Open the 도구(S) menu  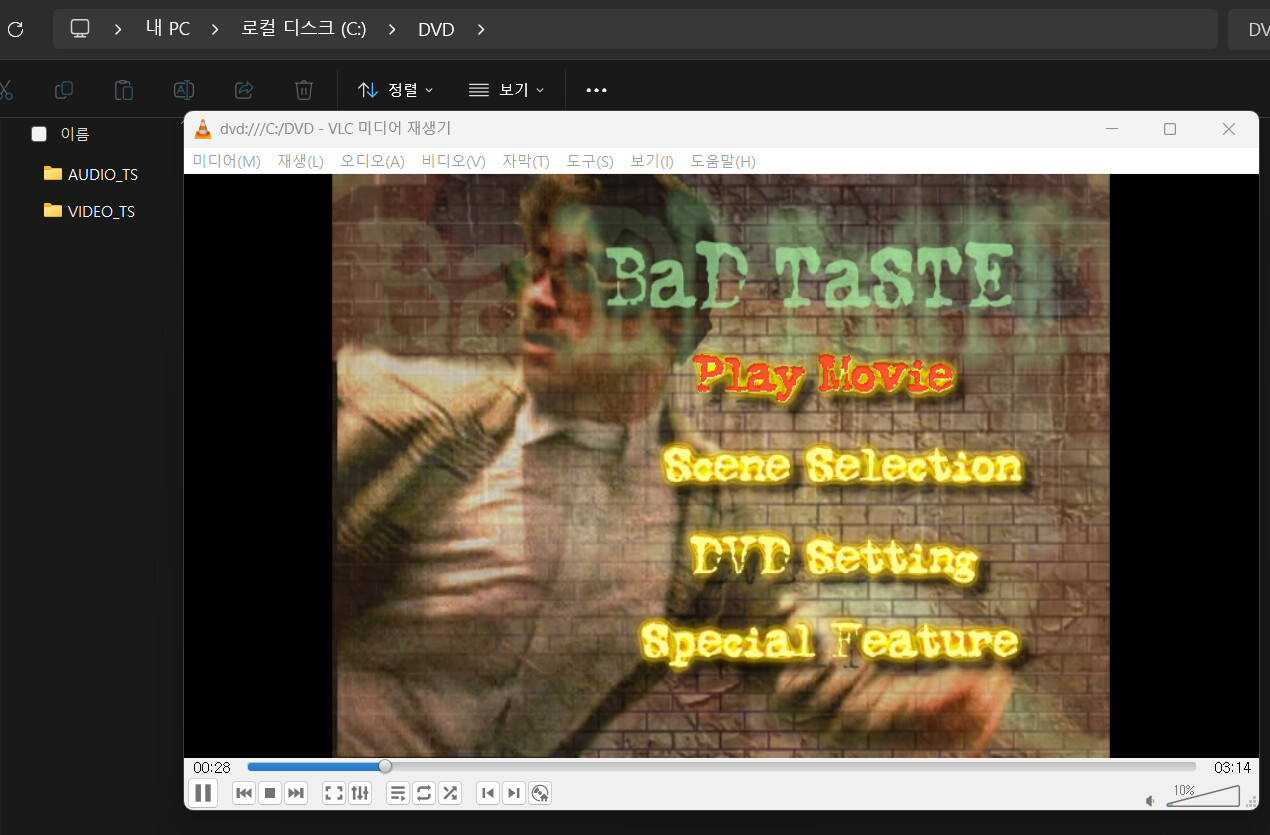click(590, 161)
